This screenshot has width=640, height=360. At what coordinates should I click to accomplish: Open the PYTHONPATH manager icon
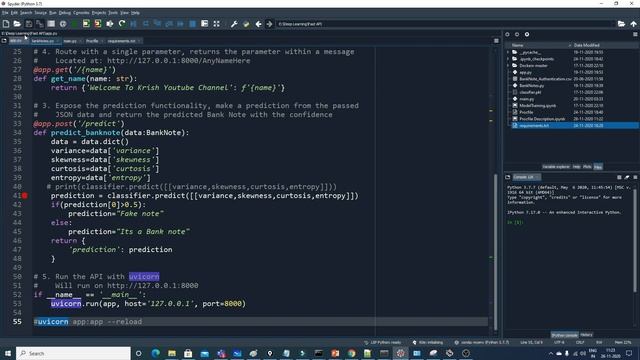pos(246,24)
